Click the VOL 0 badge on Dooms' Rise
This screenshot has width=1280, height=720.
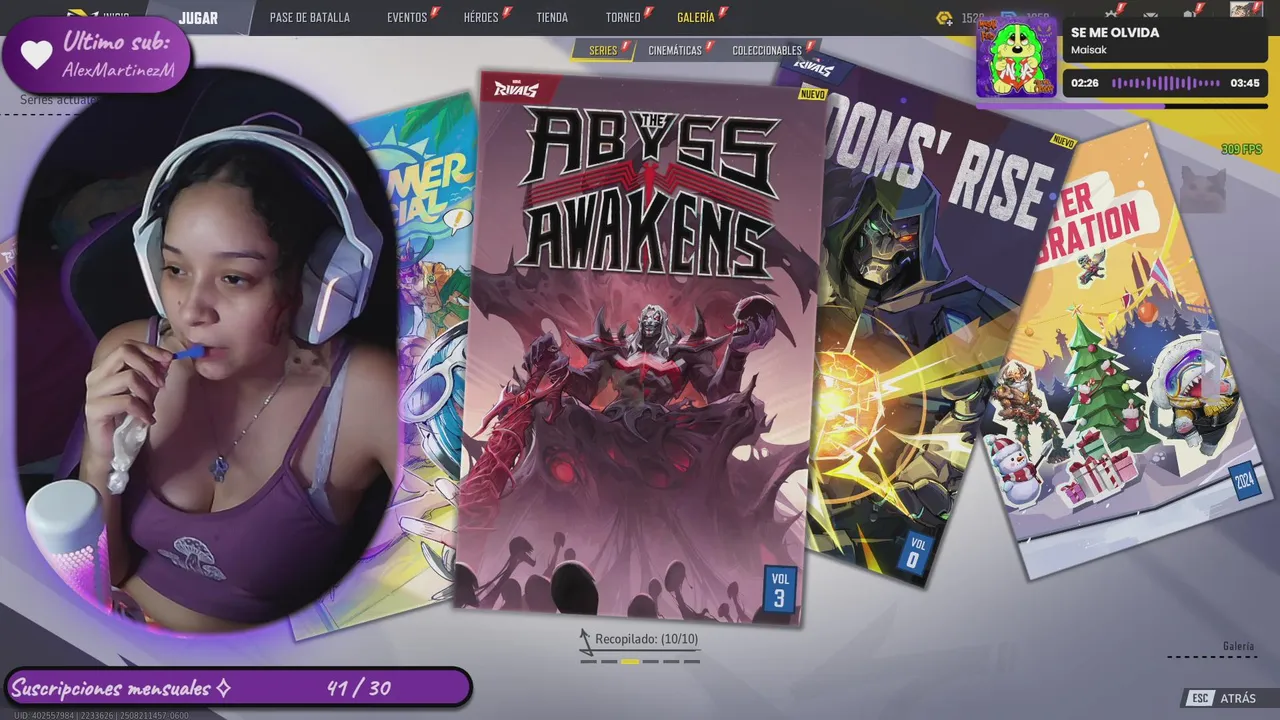point(914,553)
